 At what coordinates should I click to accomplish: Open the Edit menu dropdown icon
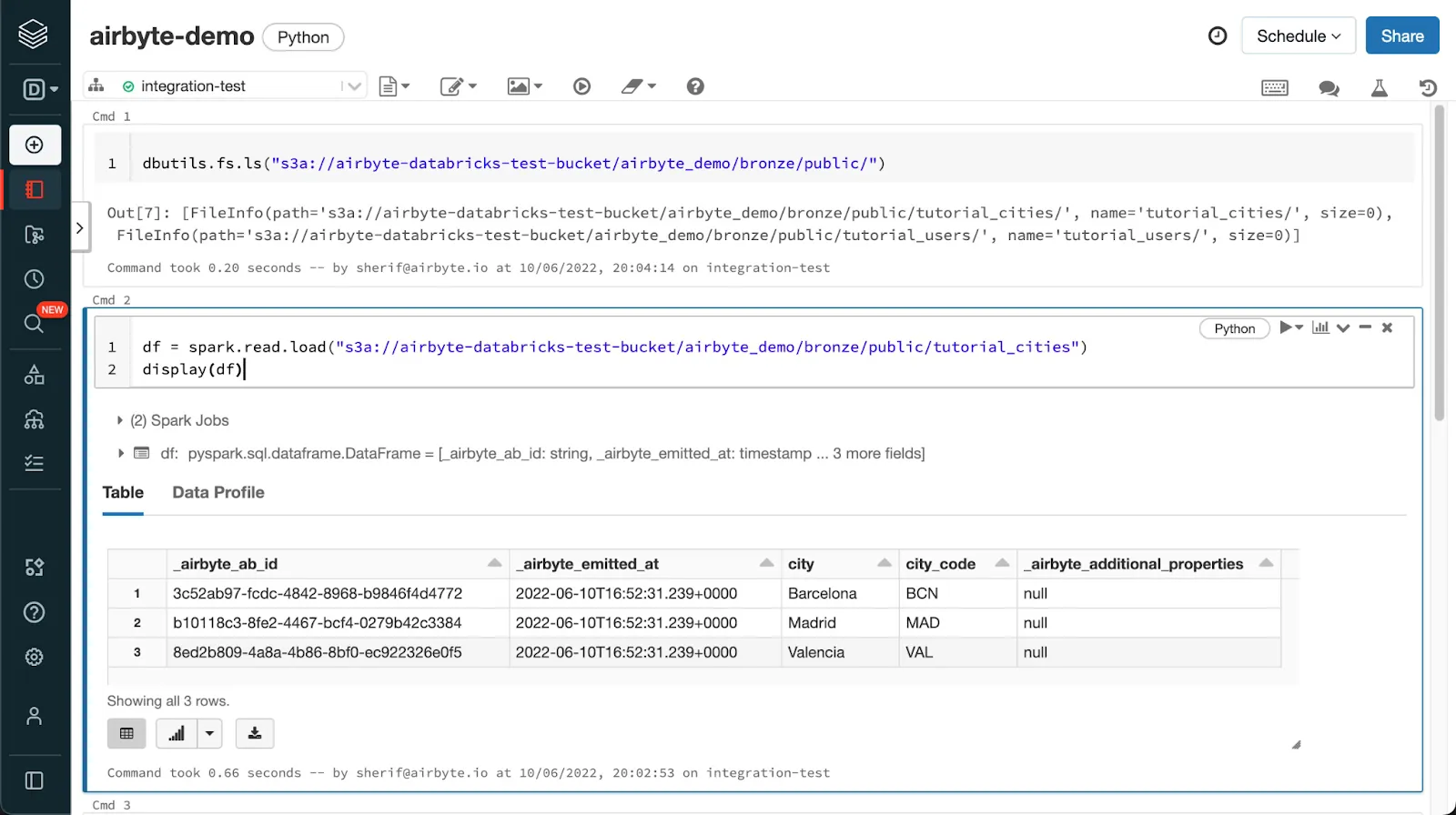(x=458, y=86)
